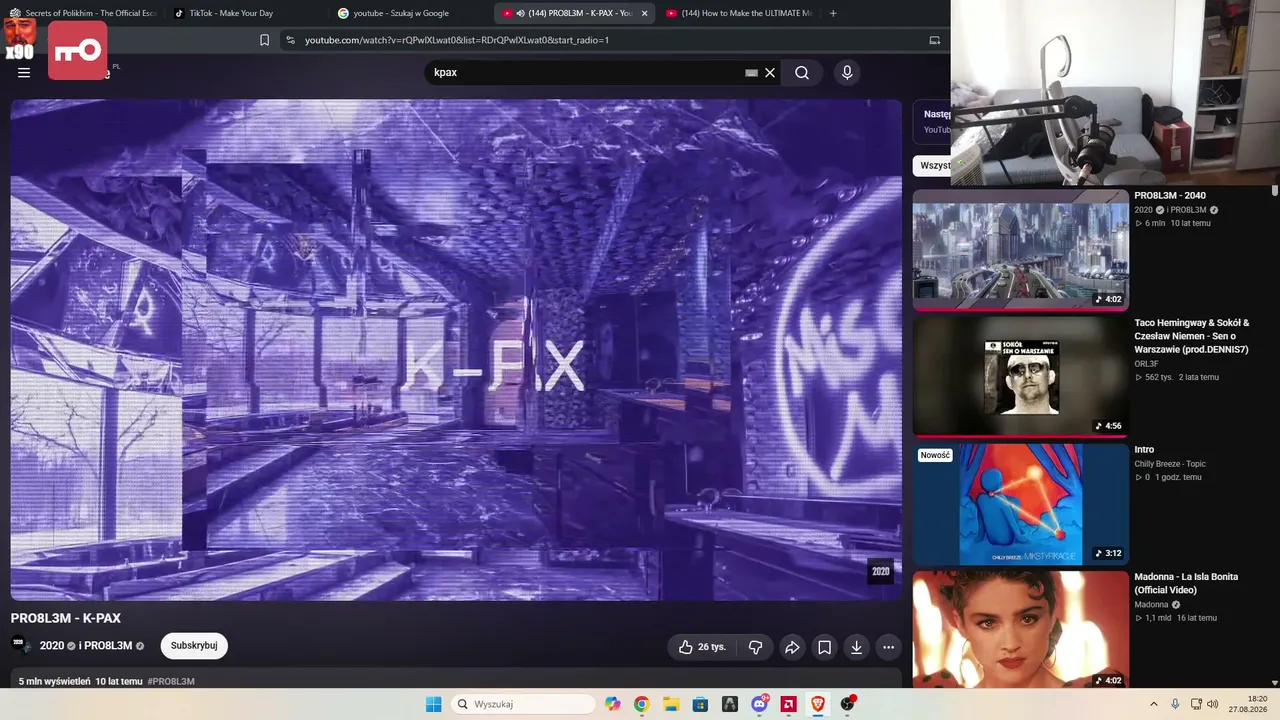
Task: Click the 2020 channel watermark on the video
Action: pyautogui.click(x=880, y=571)
